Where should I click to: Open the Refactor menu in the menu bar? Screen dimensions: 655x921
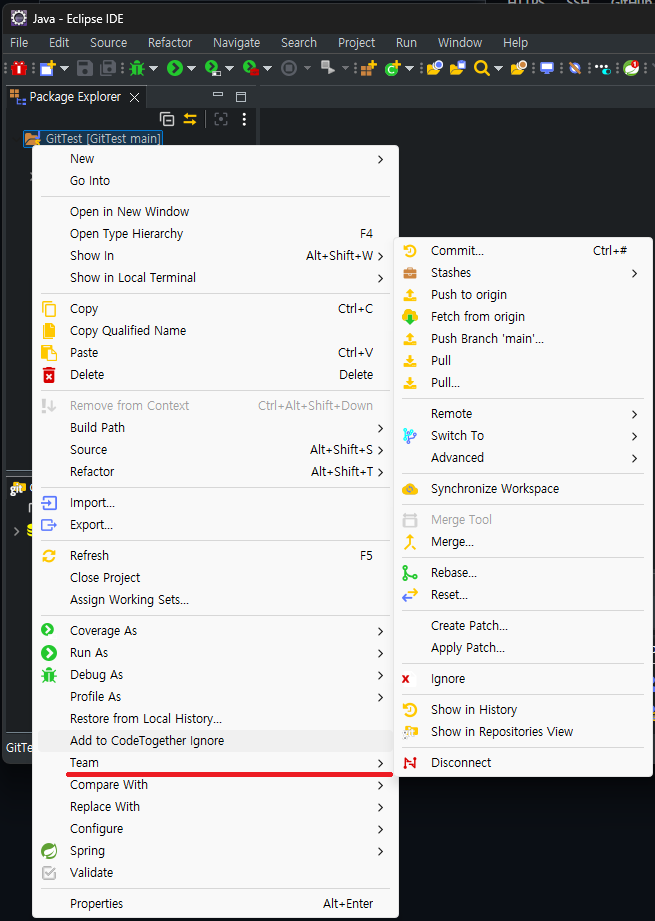170,43
